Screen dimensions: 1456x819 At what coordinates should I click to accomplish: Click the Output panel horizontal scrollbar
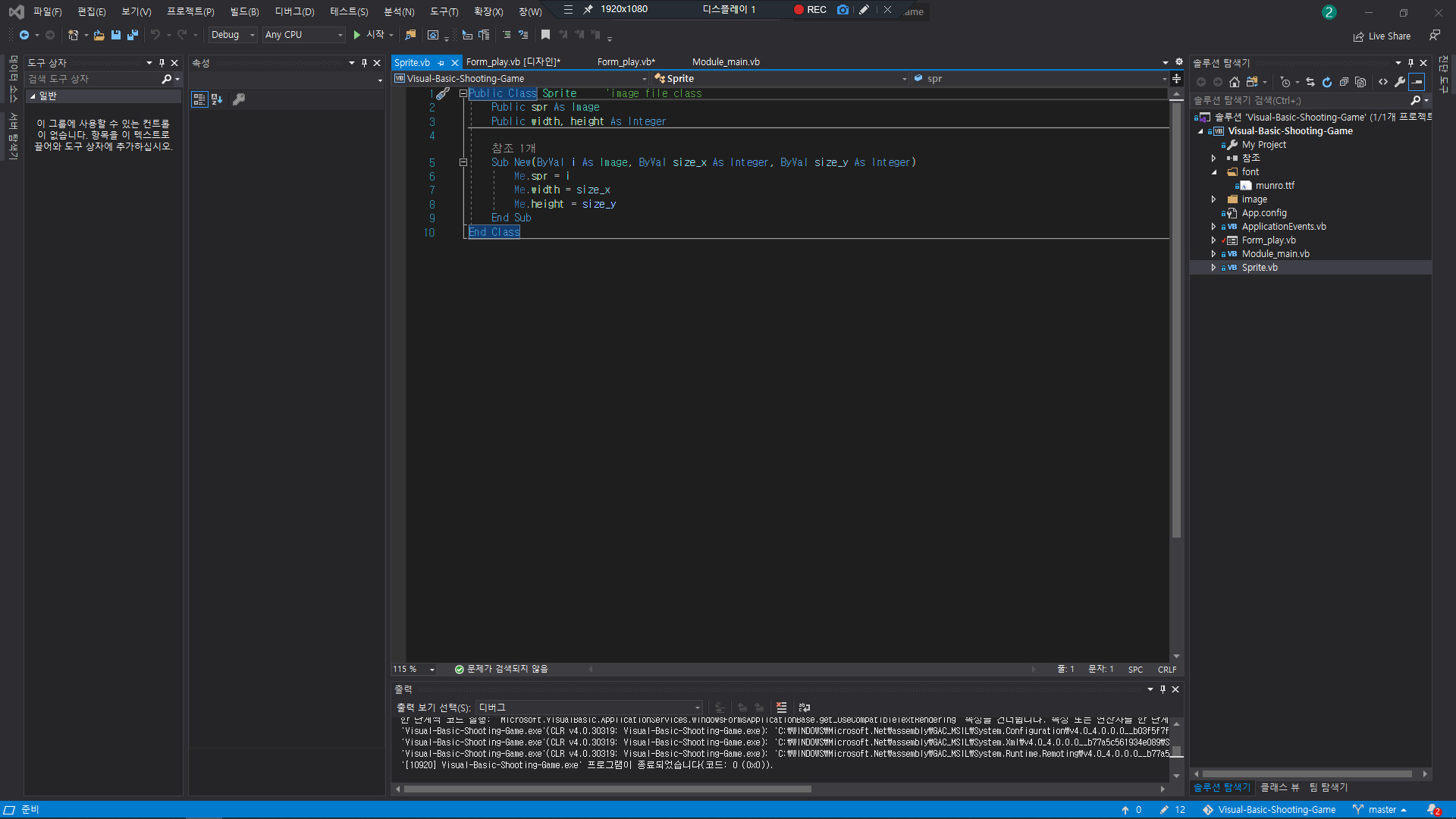(607, 789)
